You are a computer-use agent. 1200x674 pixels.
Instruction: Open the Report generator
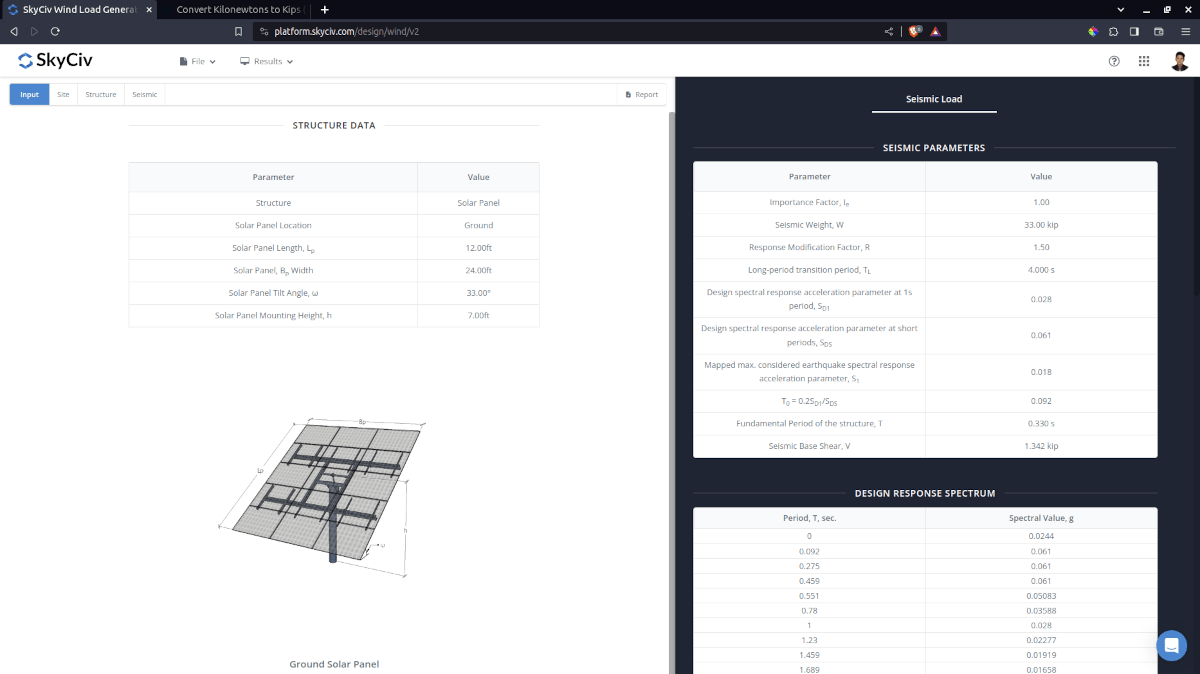click(x=640, y=93)
